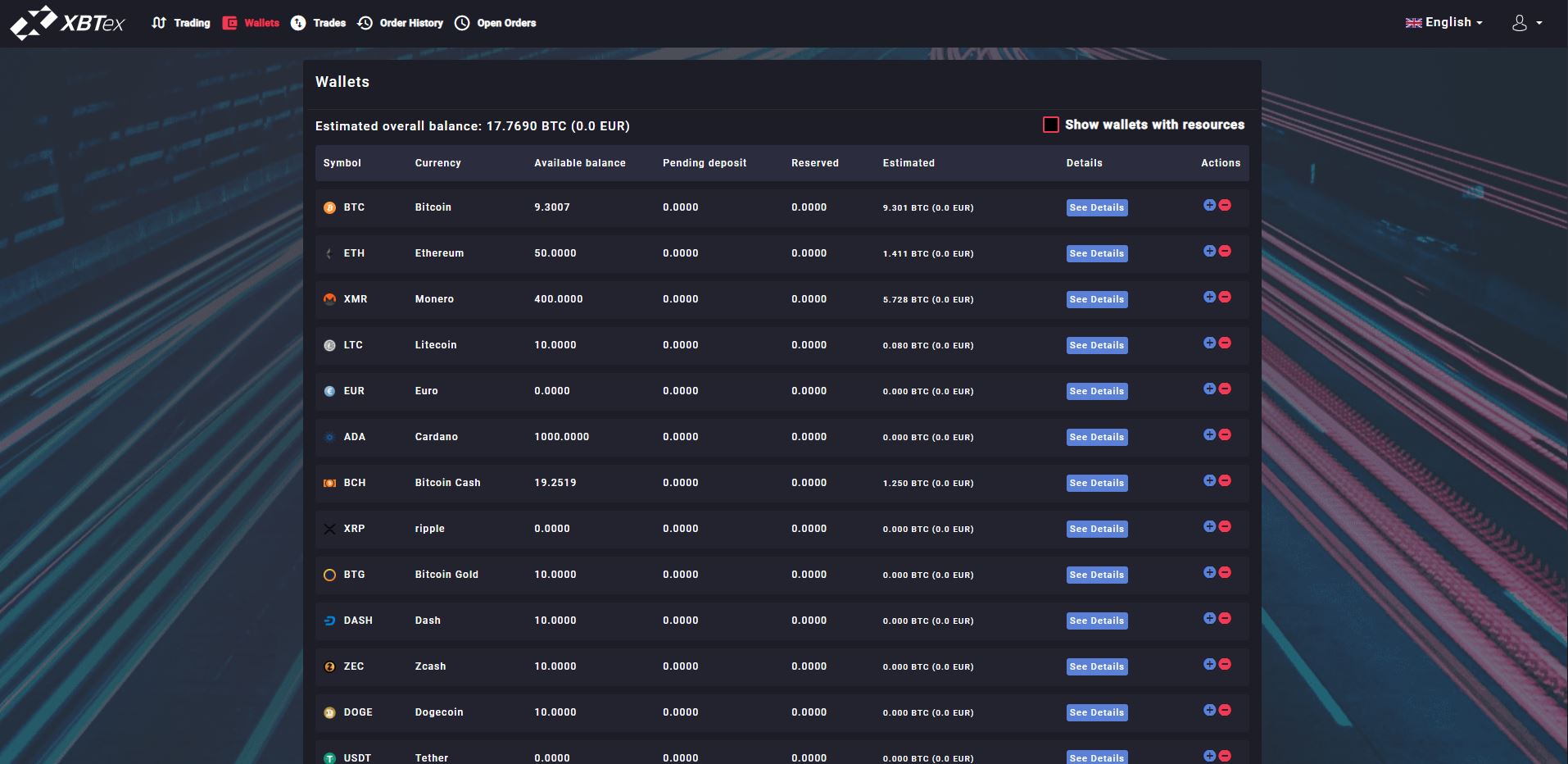Click the Bitcoin coin icon
This screenshot has width=1568, height=764.
tap(329, 208)
